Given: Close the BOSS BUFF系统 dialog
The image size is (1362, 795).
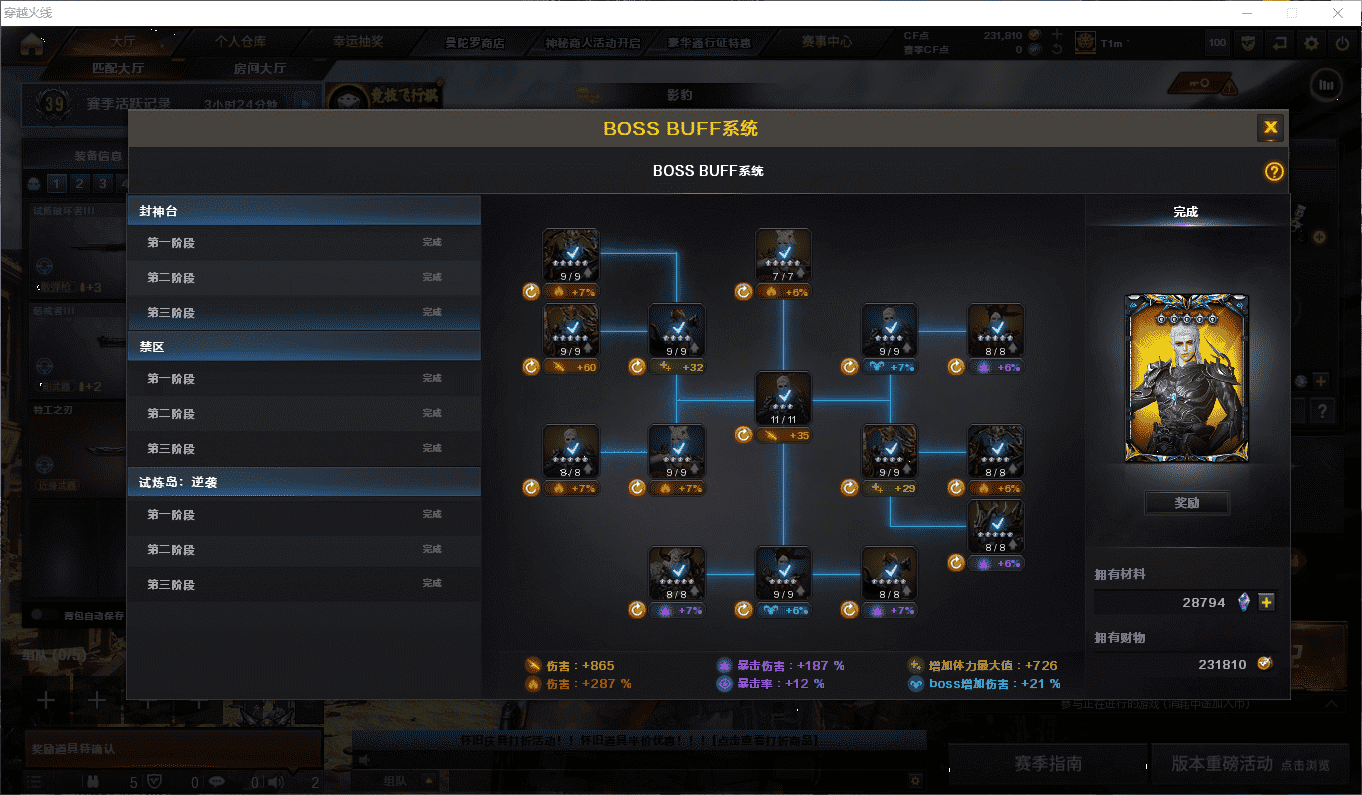Looking at the screenshot, I should (1270, 127).
